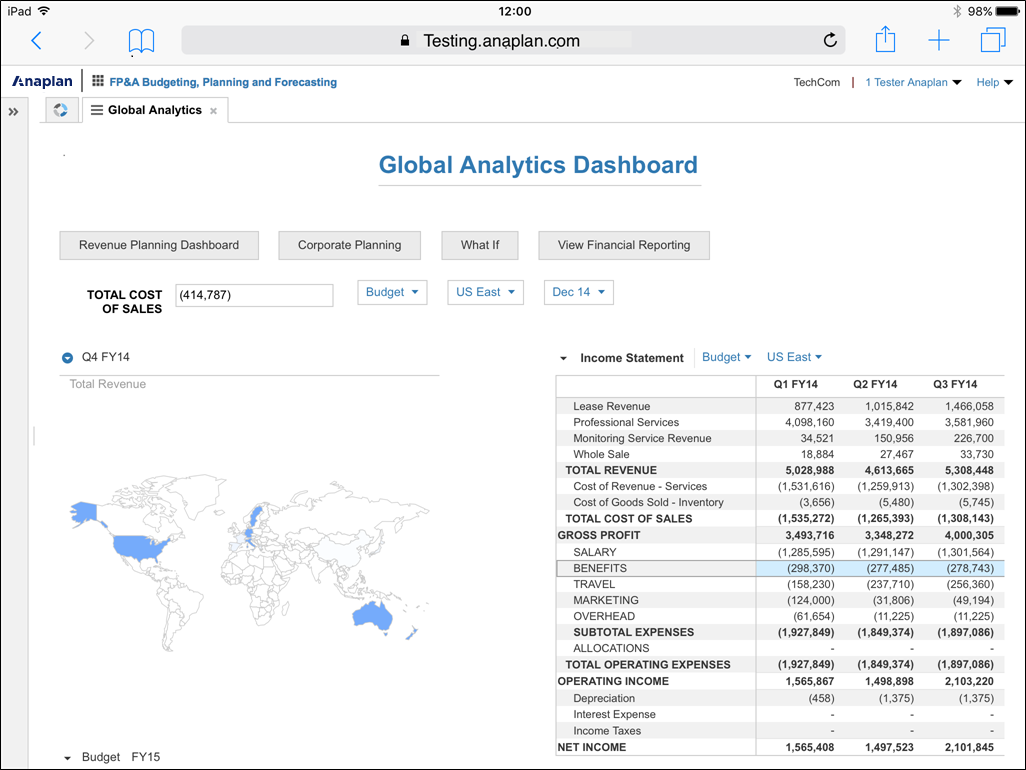The height and width of the screenshot is (770, 1026).
Task: Reload the page in address bar
Action: point(829,41)
